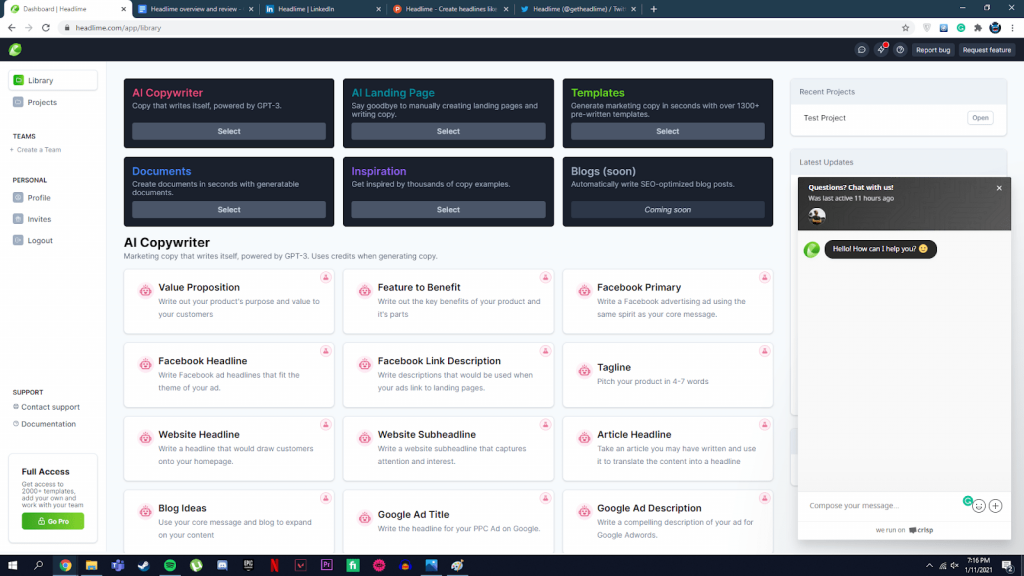Open Windows Start menu
1024x576 pixels.
(12, 566)
